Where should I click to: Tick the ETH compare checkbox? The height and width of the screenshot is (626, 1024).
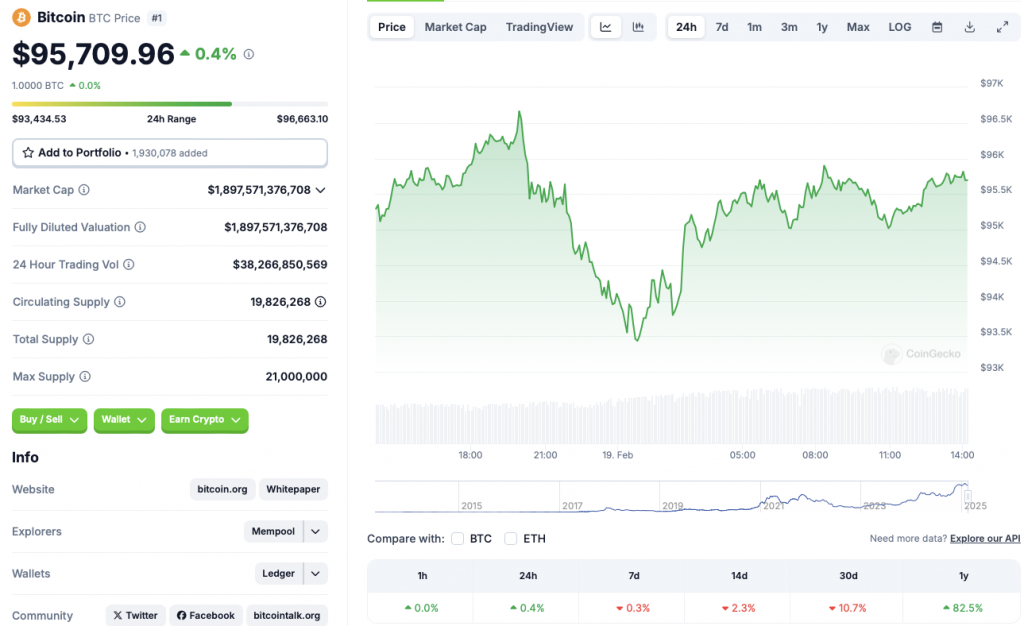coord(511,539)
